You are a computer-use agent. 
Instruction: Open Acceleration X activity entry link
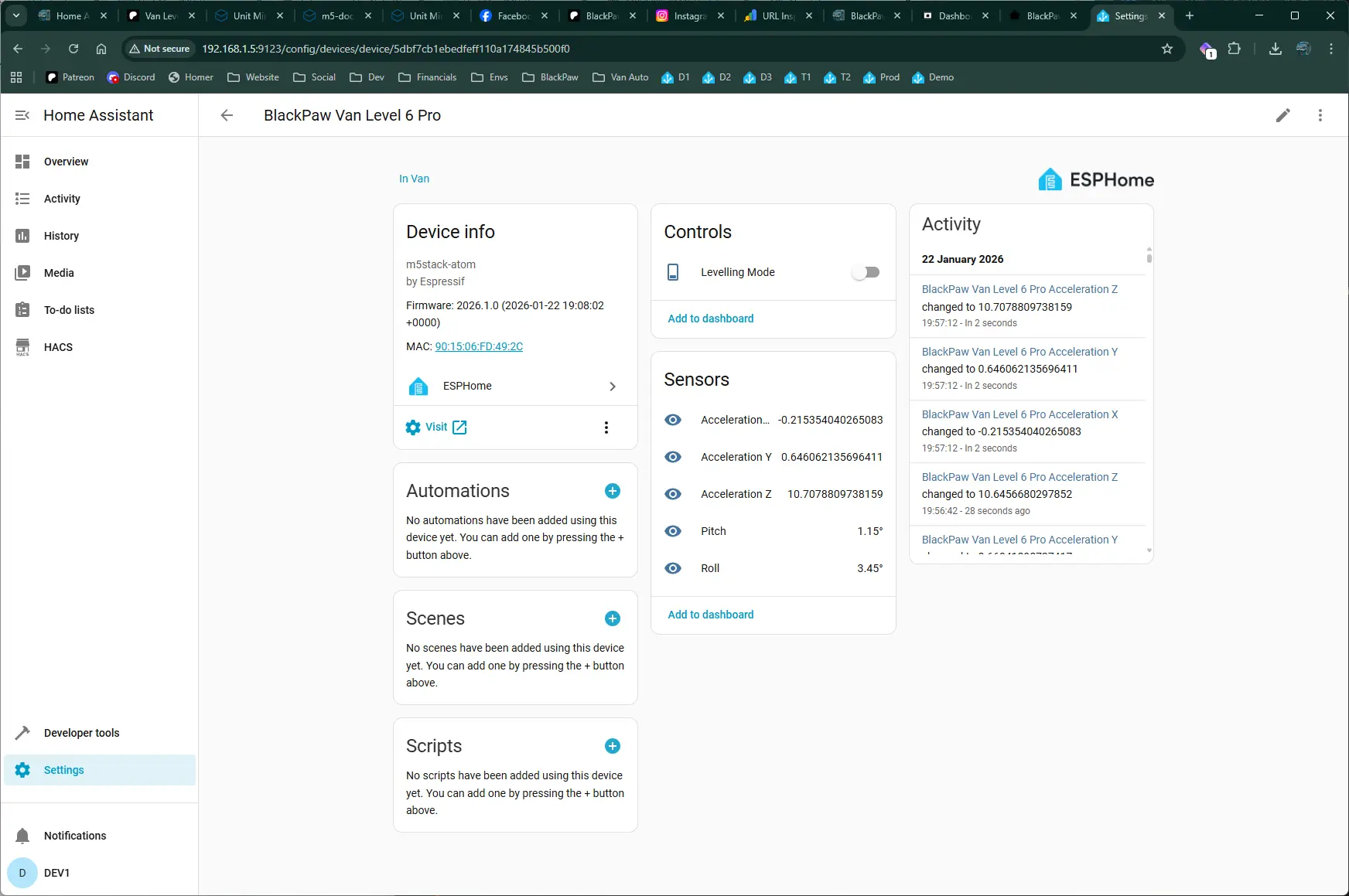tap(1019, 414)
